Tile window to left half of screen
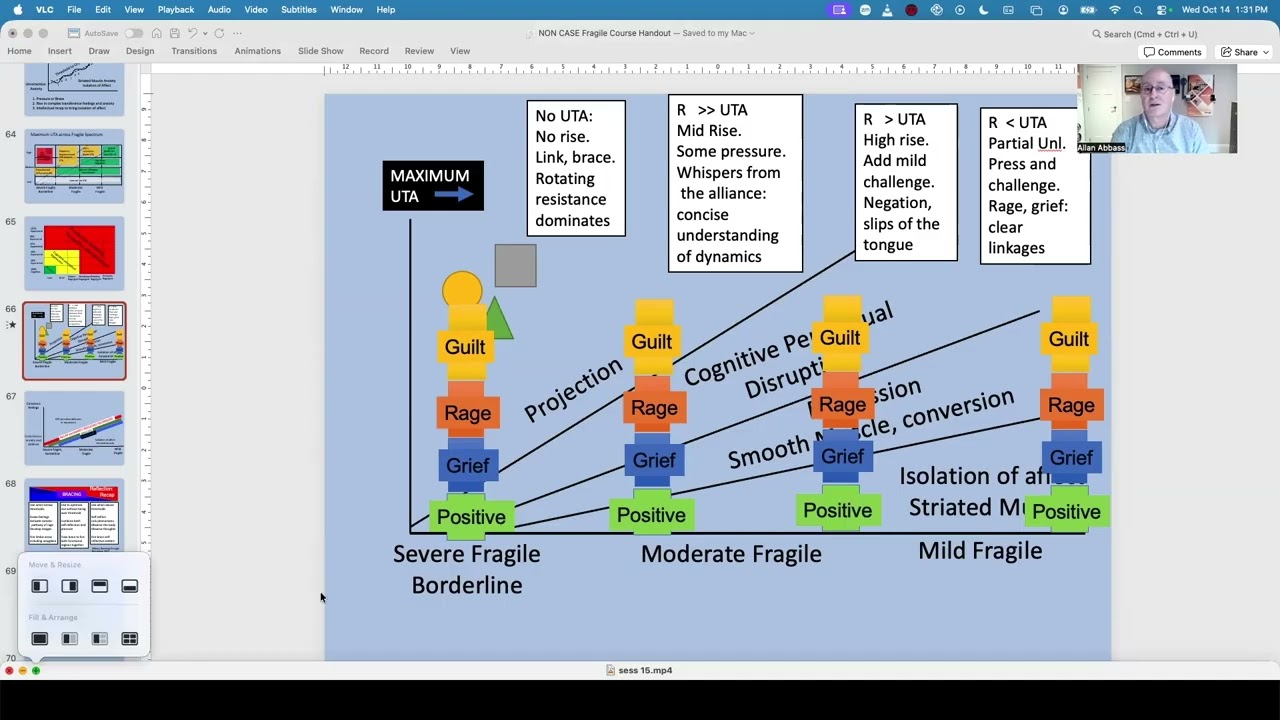Image resolution: width=1280 pixels, height=720 pixels. 40,586
